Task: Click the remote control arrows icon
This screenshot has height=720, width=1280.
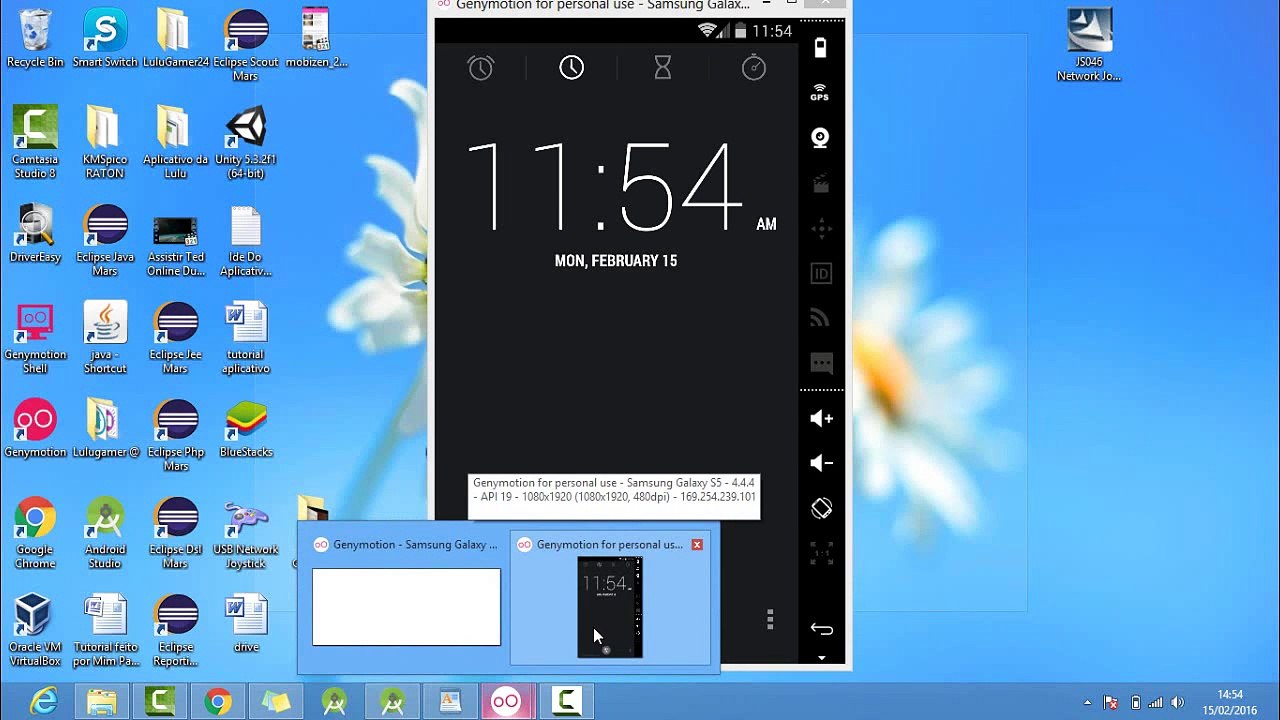Action: (820, 229)
